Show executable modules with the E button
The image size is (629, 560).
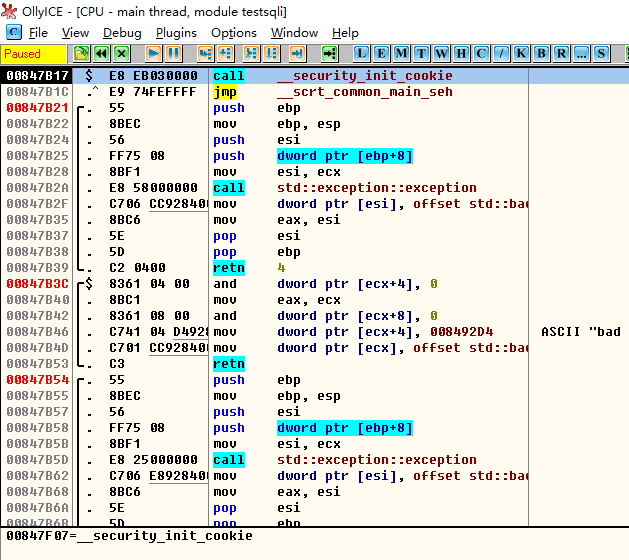point(382,53)
